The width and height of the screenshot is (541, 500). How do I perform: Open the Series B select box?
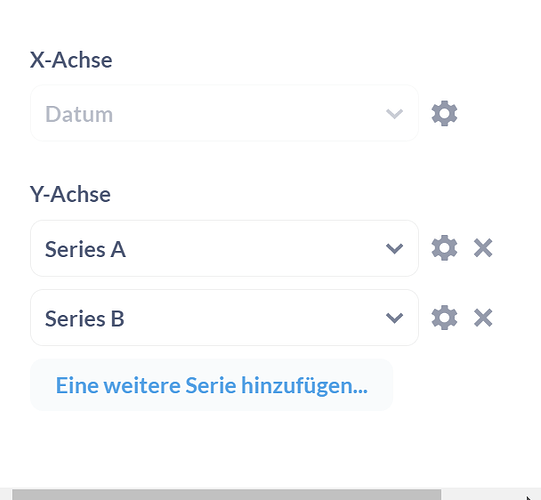point(225,317)
